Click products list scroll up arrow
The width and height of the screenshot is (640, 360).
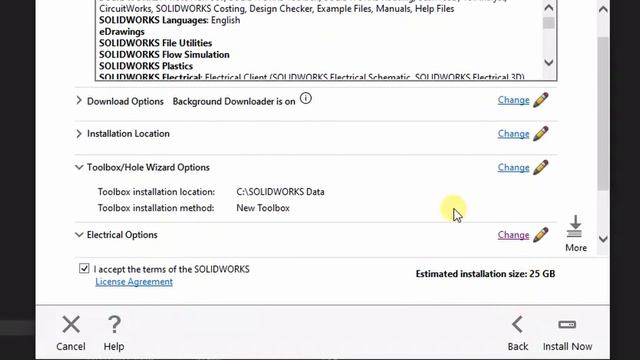[x=549, y=8]
